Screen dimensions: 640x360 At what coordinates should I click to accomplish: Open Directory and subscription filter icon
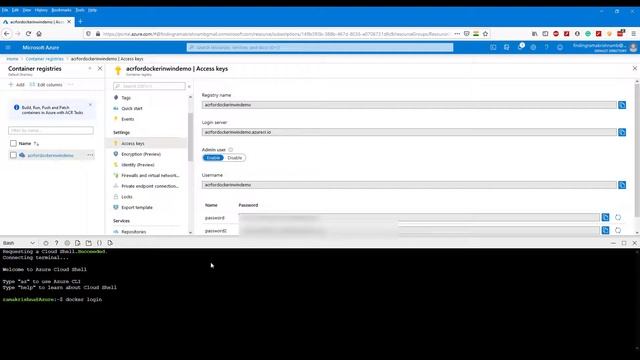tap(507, 48)
